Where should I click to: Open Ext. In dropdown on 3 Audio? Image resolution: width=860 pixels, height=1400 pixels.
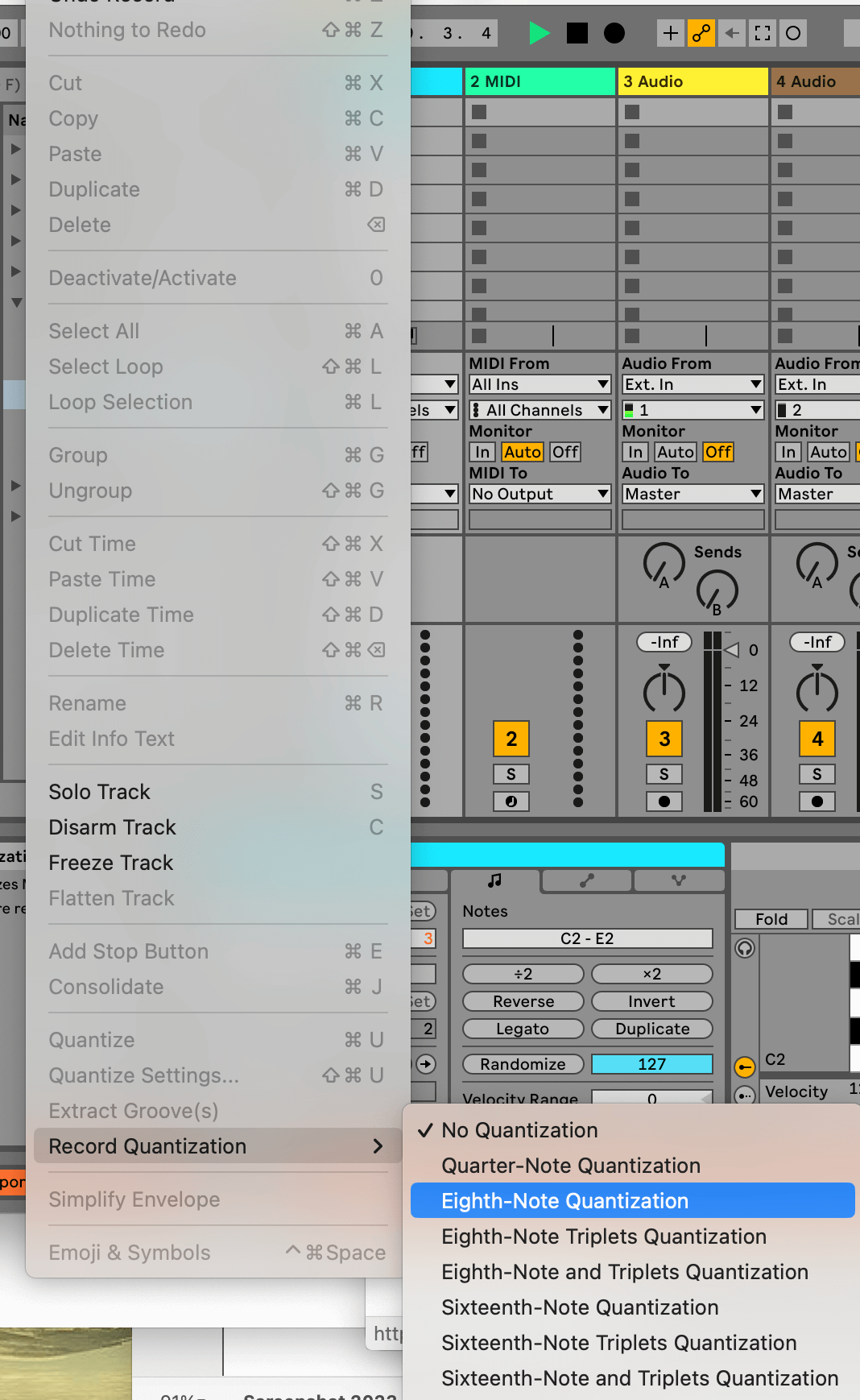click(x=693, y=384)
